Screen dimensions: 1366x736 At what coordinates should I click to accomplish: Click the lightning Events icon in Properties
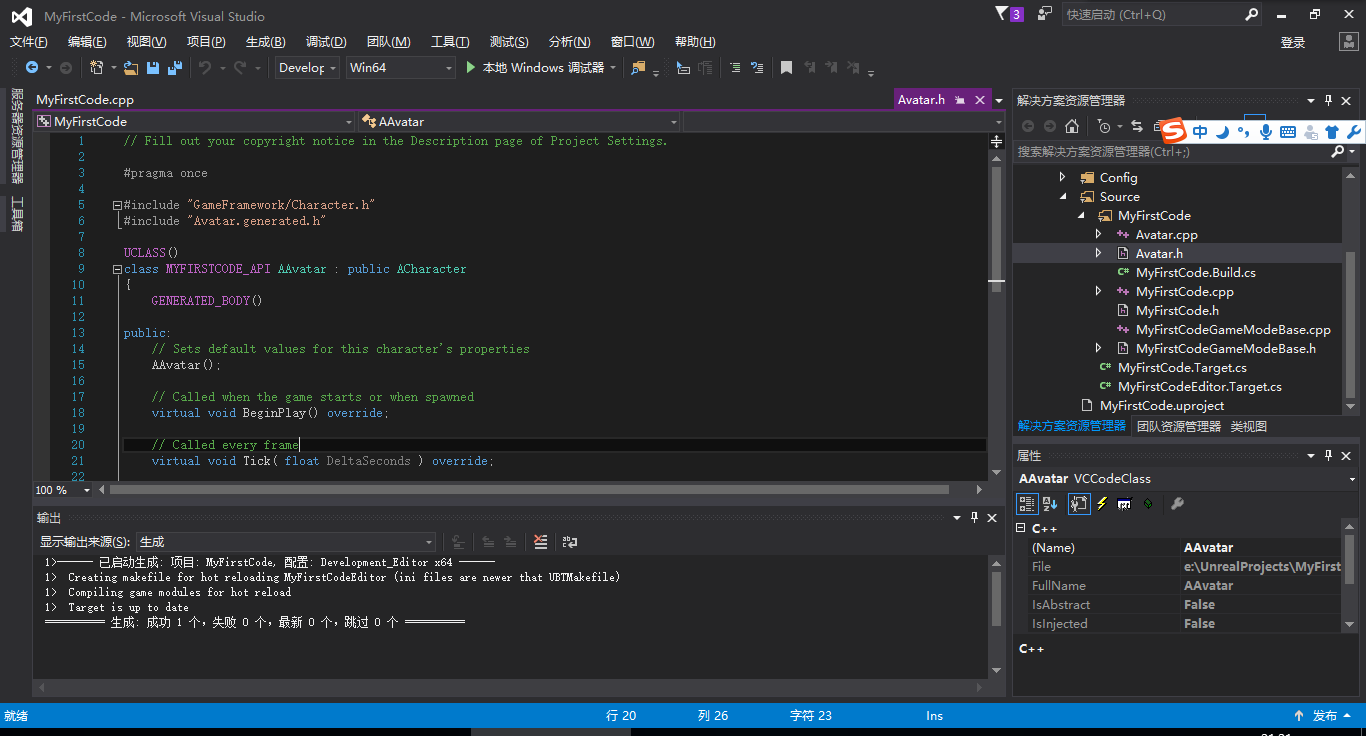[1102, 503]
